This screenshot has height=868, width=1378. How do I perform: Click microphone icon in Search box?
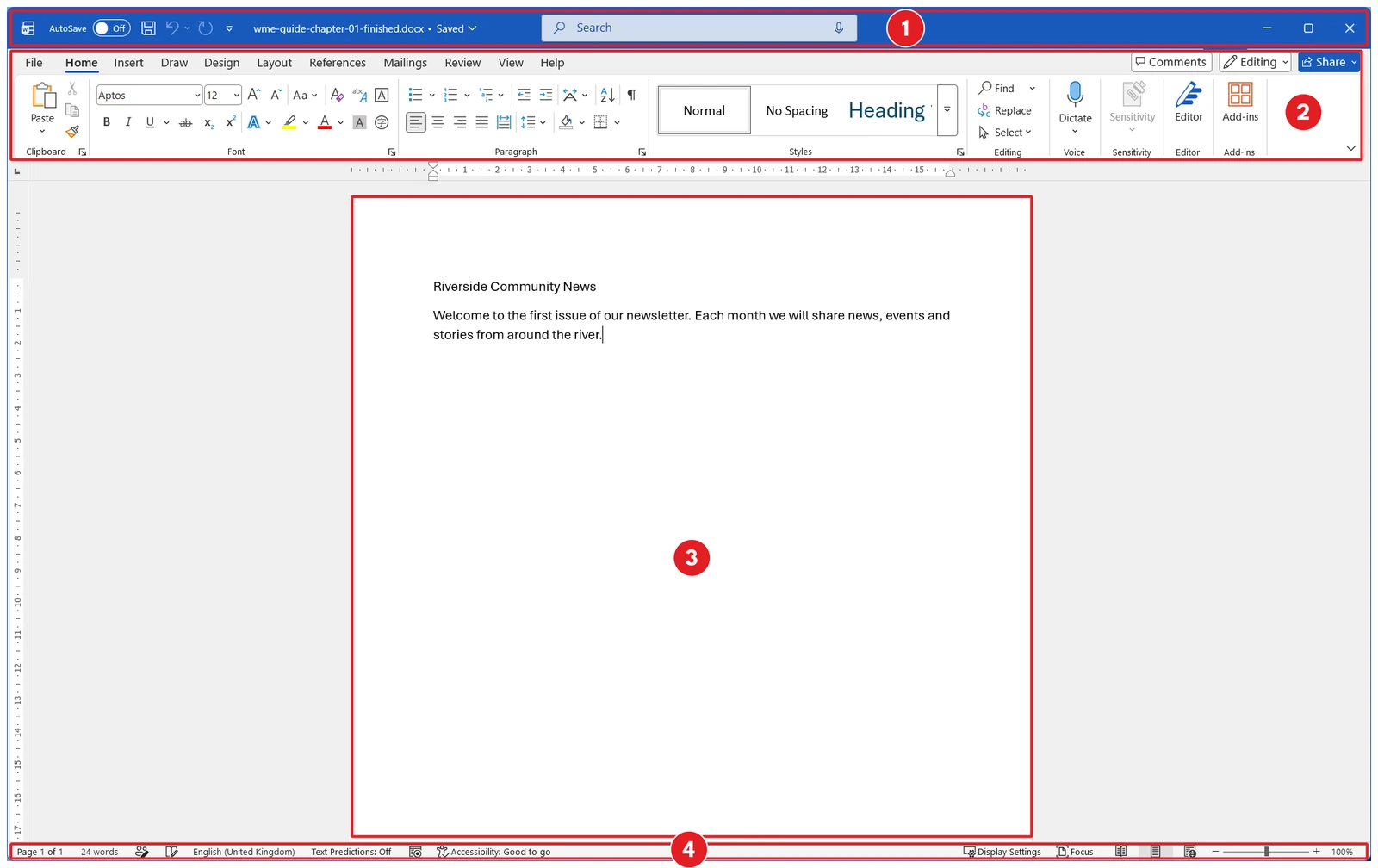(839, 28)
